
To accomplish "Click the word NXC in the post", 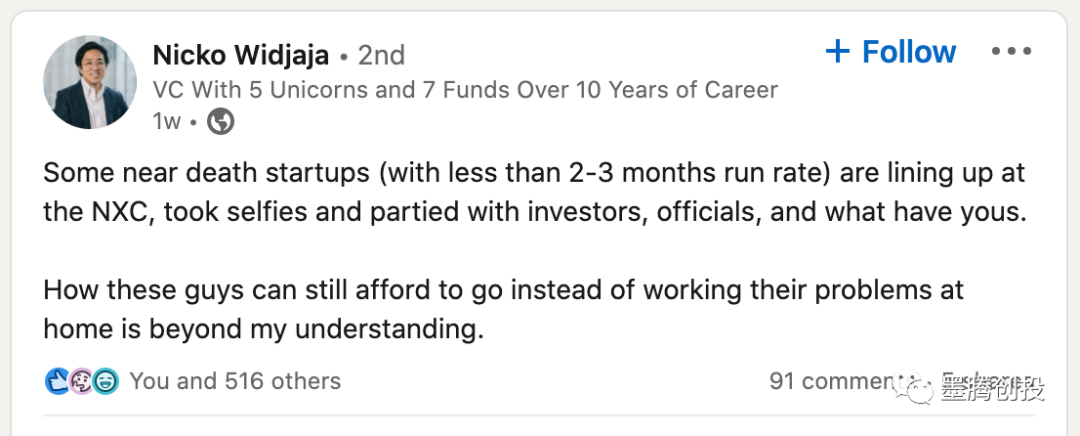I will pos(131,213).
